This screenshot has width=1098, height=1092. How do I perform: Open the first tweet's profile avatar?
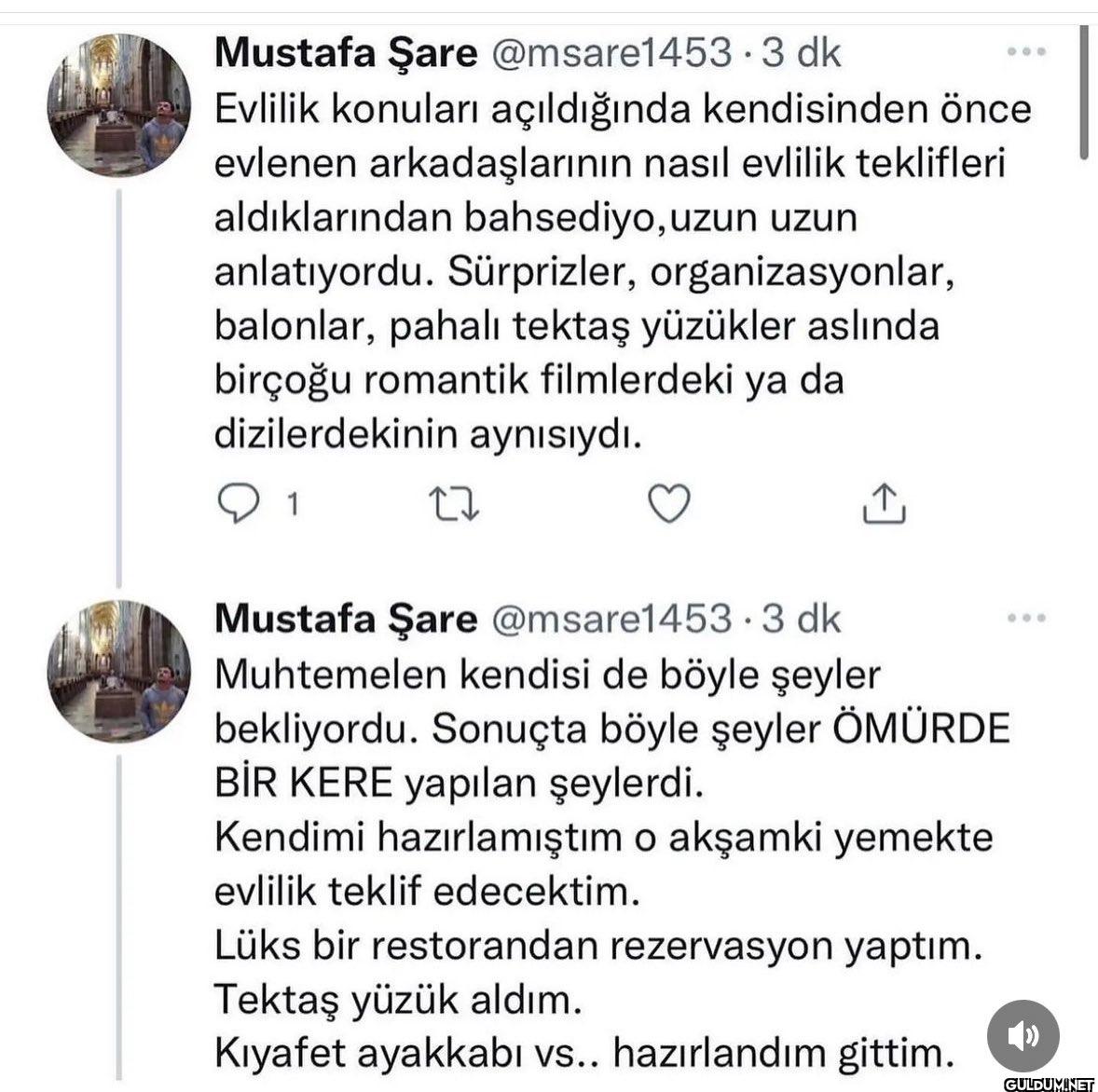coord(119,105)
